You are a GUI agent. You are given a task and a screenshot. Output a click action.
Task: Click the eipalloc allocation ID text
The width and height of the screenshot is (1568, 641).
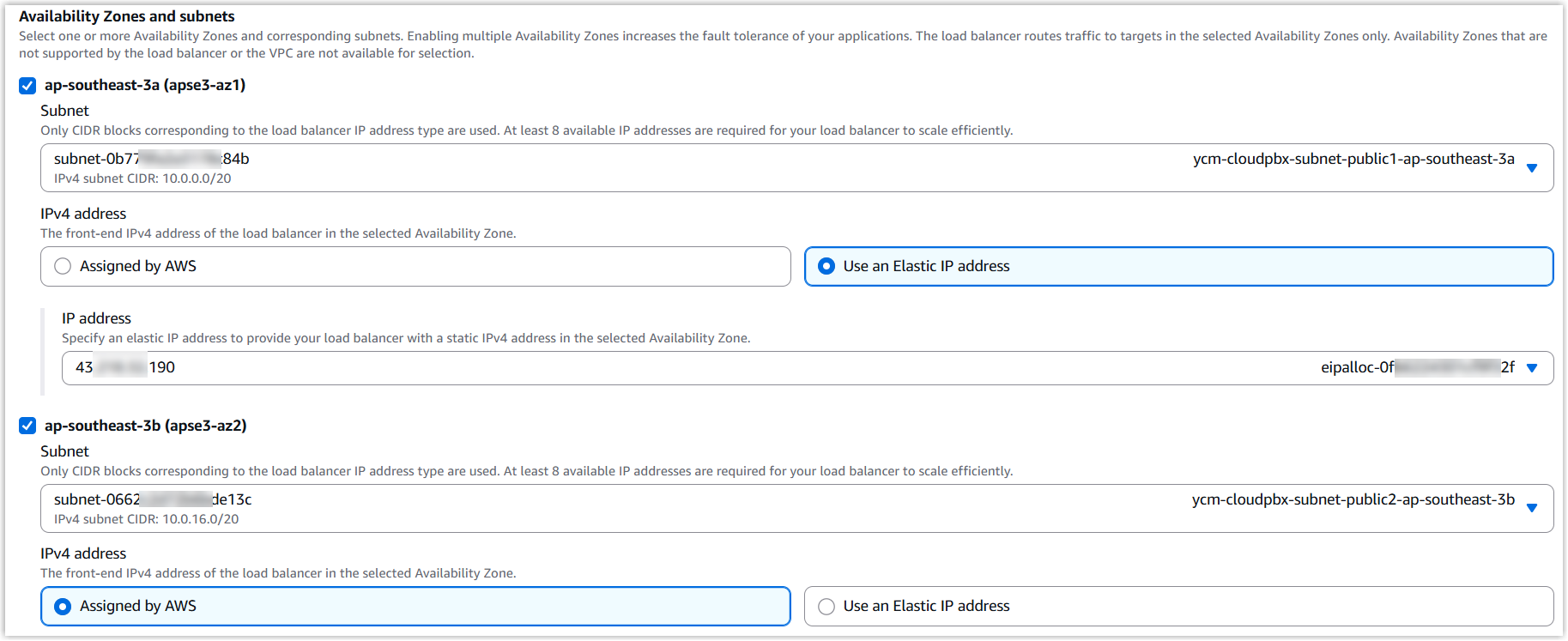[1417, 368]
